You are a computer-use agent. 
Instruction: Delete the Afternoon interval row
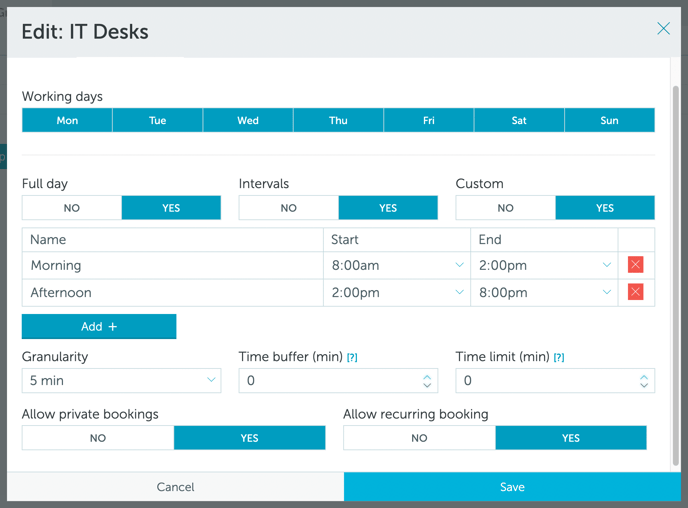click(635, 292)
